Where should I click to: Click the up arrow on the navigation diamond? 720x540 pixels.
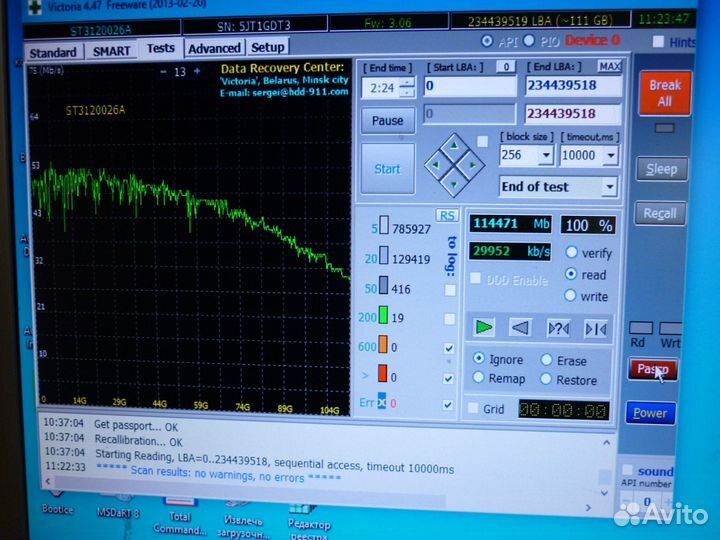pos(454,146)
